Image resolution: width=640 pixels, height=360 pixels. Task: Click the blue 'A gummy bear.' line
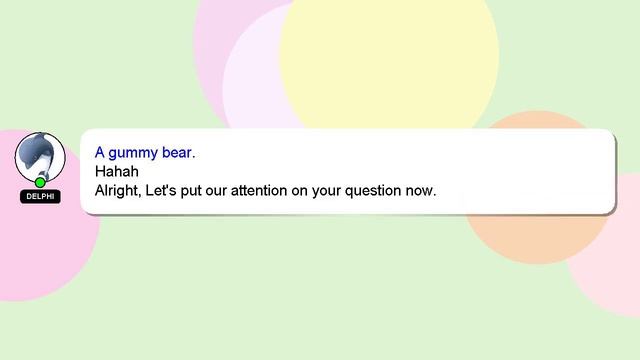pos(145,153)
